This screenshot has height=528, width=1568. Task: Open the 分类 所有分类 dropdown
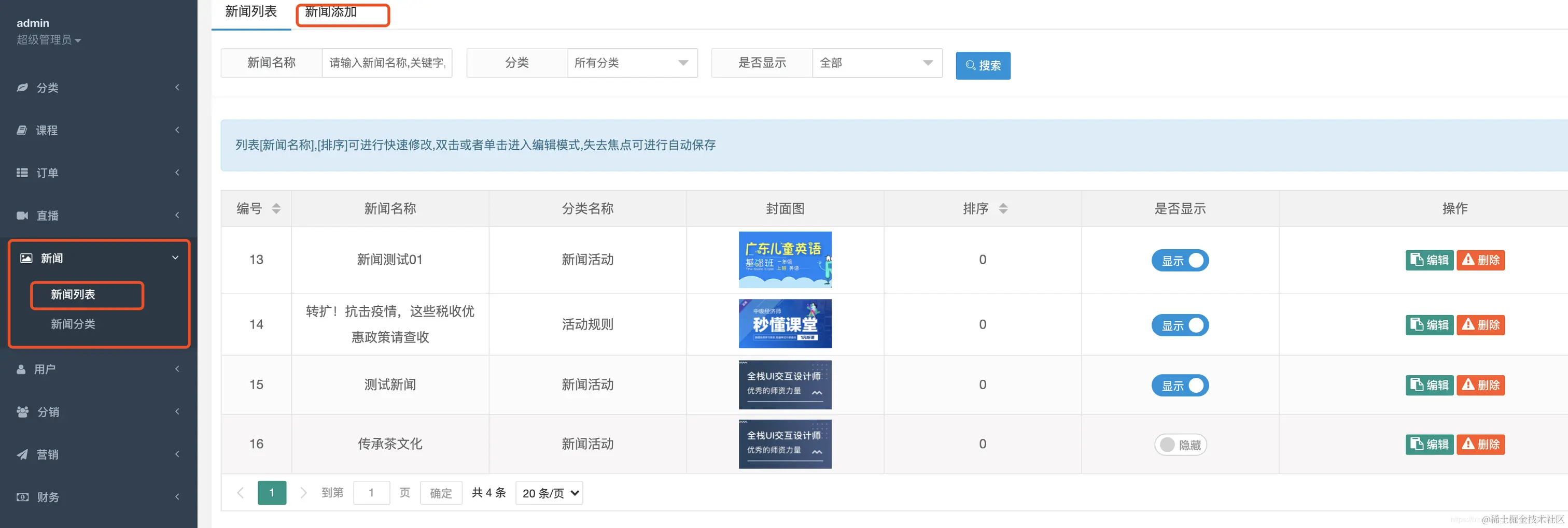click(633, 63)
